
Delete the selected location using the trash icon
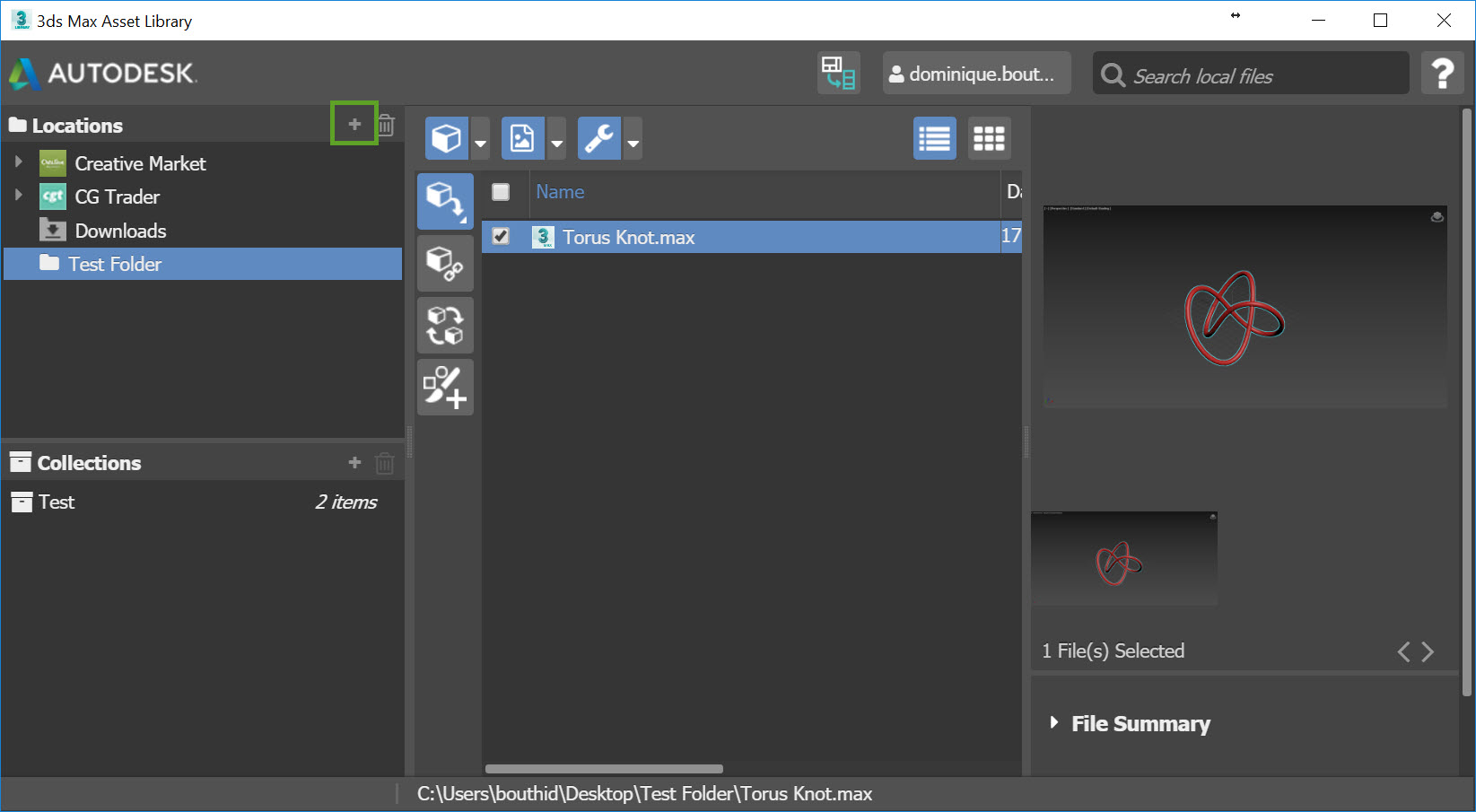[386, 125]
